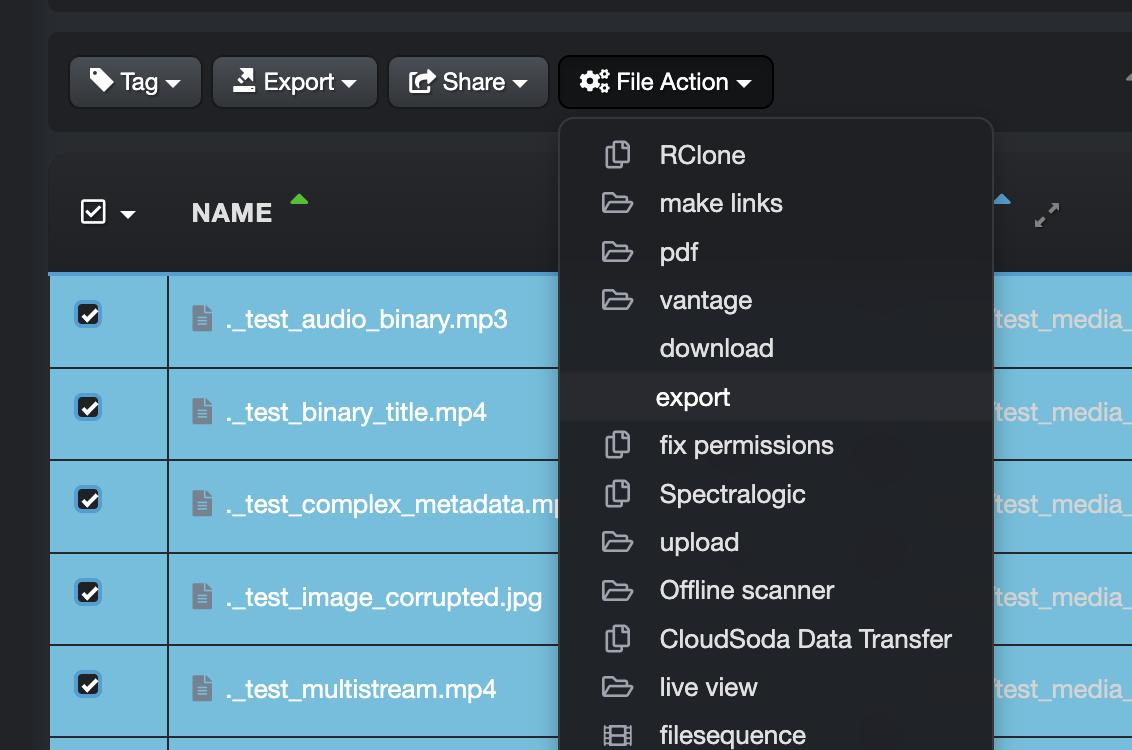This screenshot has width=1132, height=750.
Task: Open file ._test_complex_metadata
Action: coord(392,504)
